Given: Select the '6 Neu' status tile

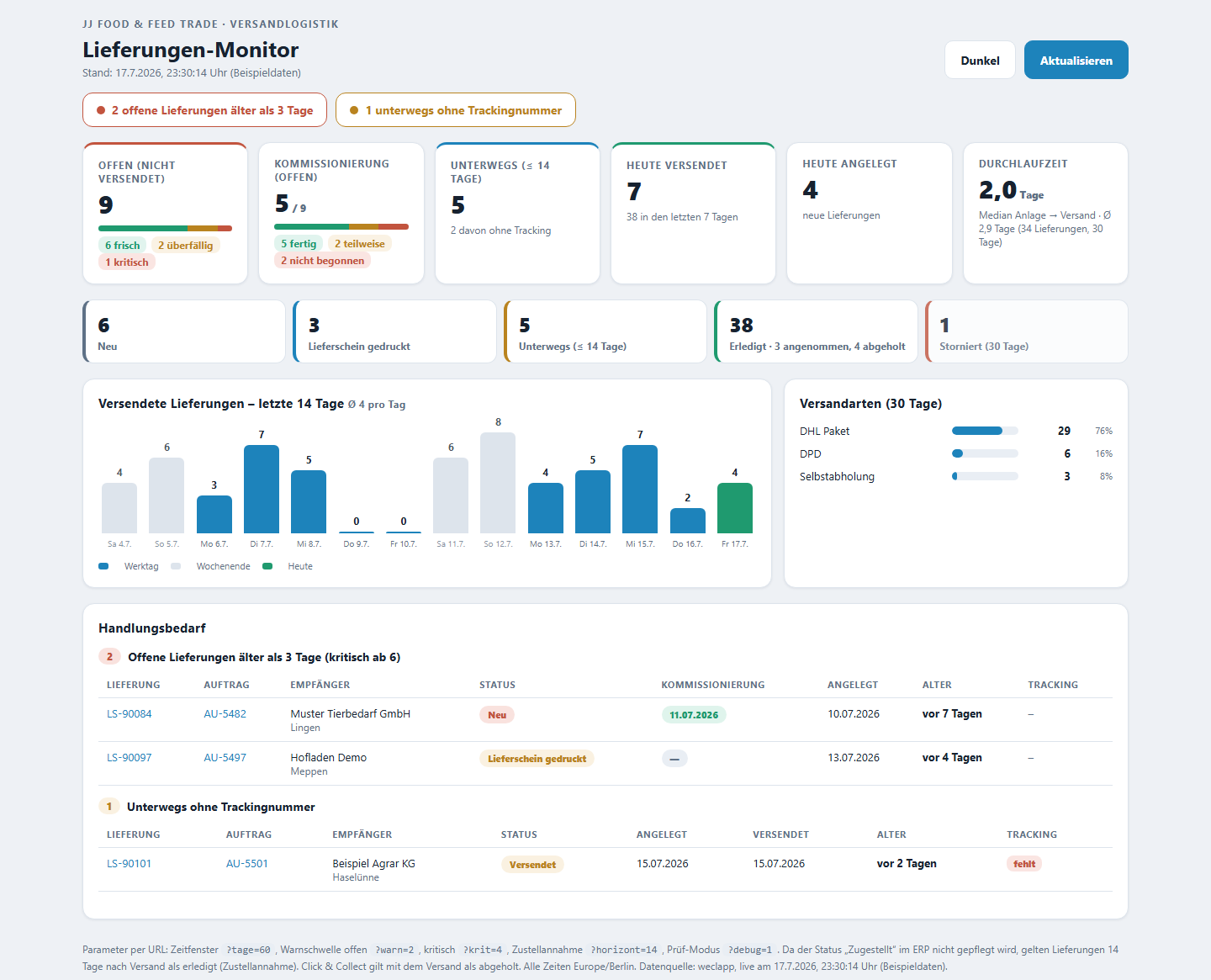Looking at the screenshot, I should click(x=184, y=331).
